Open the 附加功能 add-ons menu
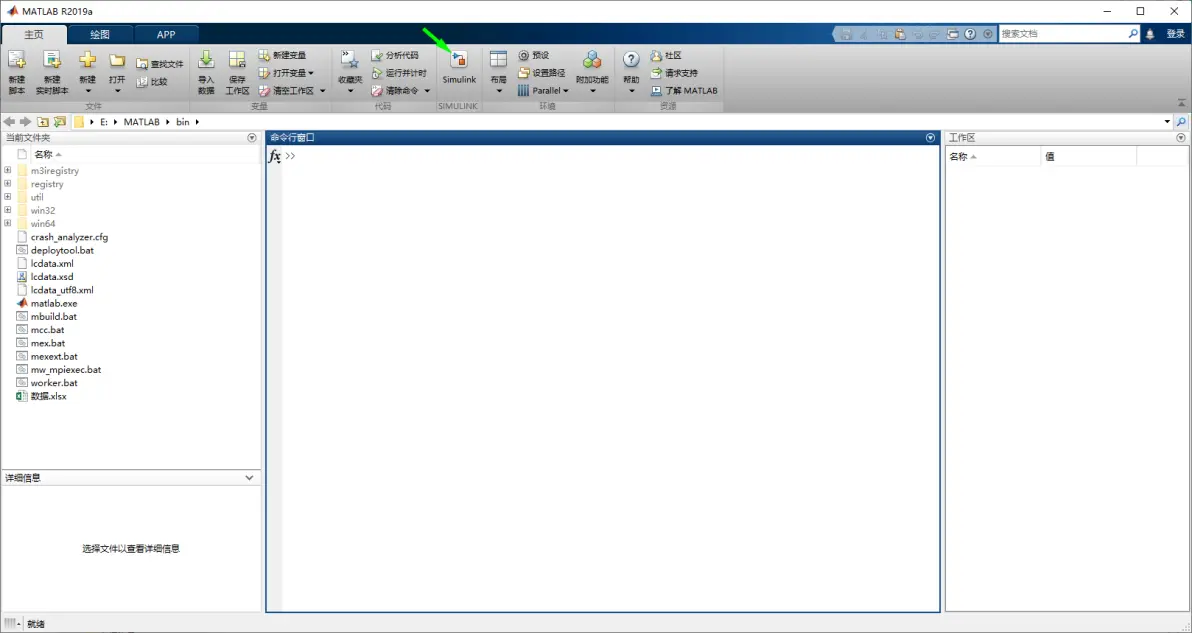Screen dimensions: 1192x633 point(592,72)
